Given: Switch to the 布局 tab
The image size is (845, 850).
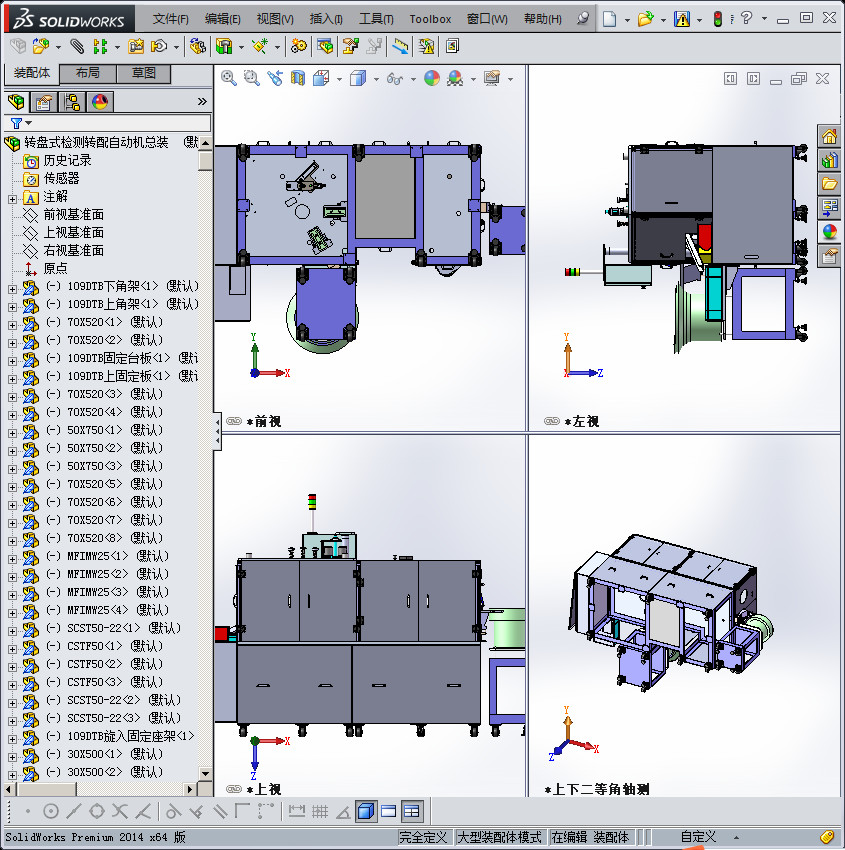Looking at the screenshot, I should click(x=87, y=73).
